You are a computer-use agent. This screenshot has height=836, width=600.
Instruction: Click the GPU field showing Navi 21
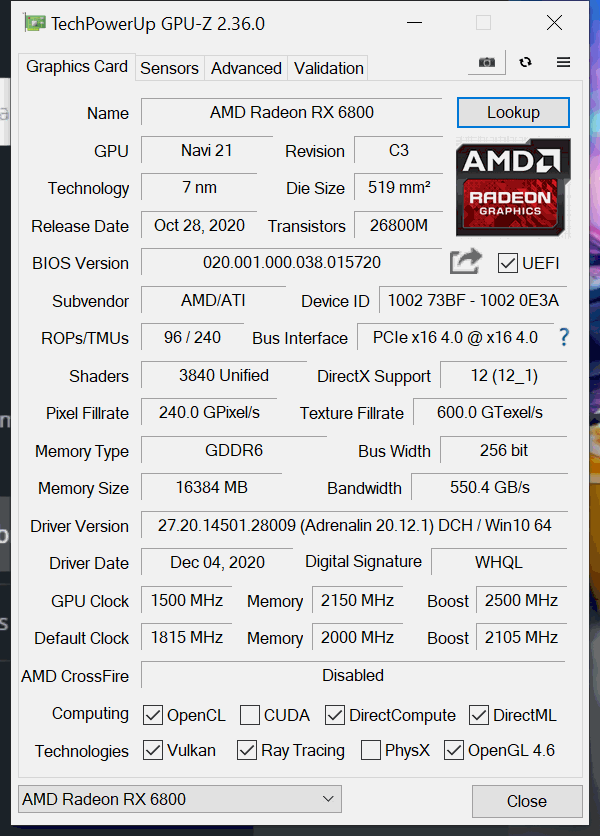[207, 150]
